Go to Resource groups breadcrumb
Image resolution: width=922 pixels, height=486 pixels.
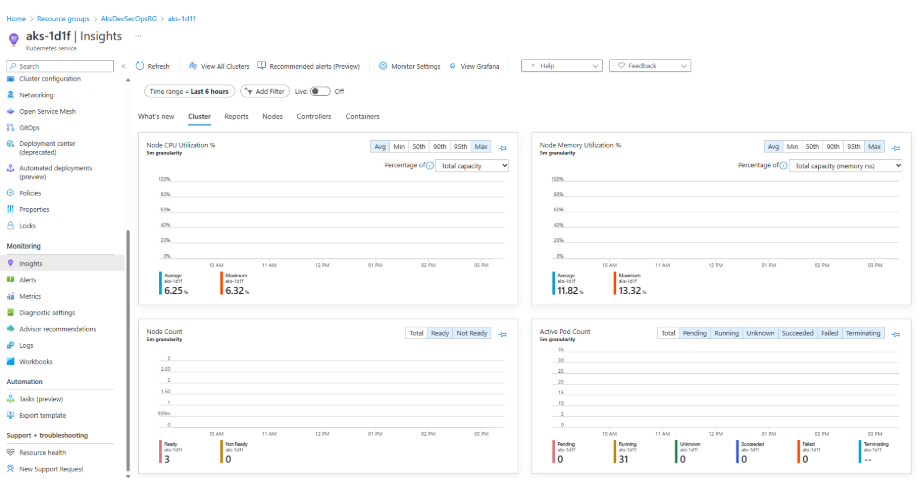click(63, 19)
